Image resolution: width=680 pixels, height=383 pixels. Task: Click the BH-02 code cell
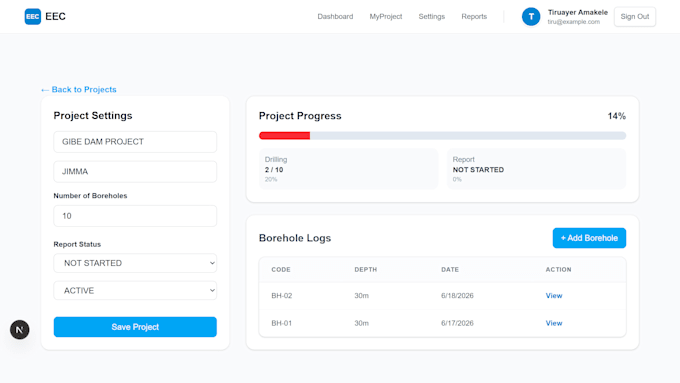281,295
